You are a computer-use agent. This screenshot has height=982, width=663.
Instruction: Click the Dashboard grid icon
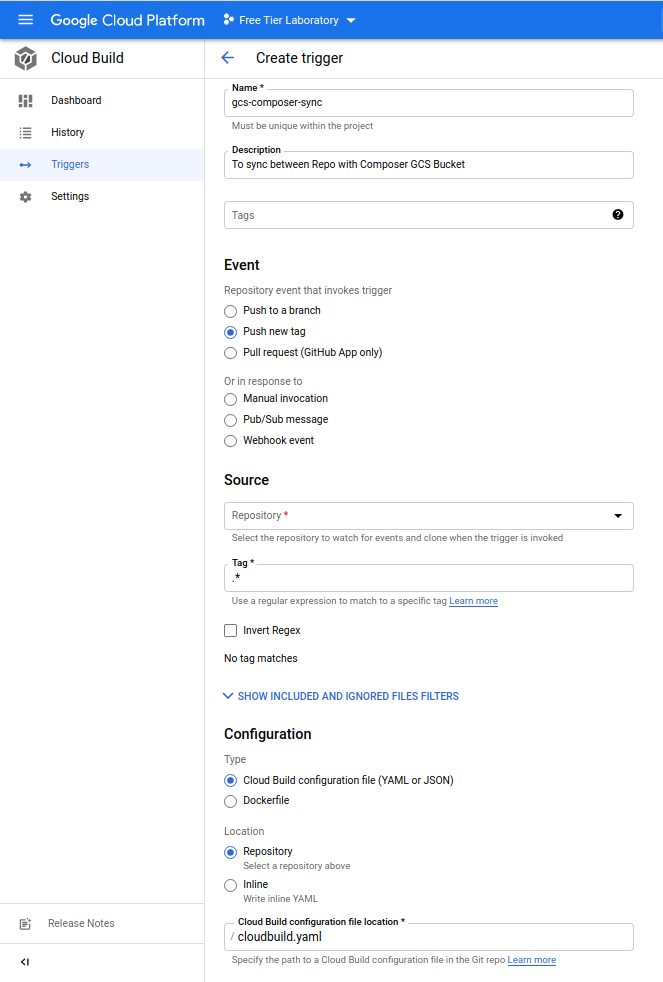click(x=26, y=101)
